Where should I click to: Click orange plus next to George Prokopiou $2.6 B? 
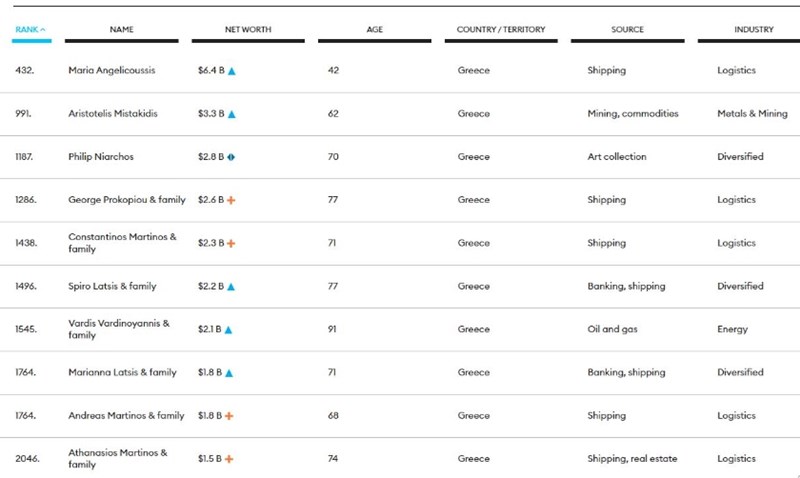tap(231, 200)
